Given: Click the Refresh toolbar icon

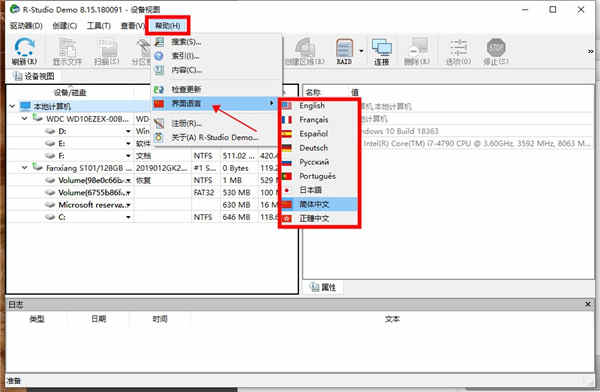Looking at the screenshot, I should pos(24,47).
